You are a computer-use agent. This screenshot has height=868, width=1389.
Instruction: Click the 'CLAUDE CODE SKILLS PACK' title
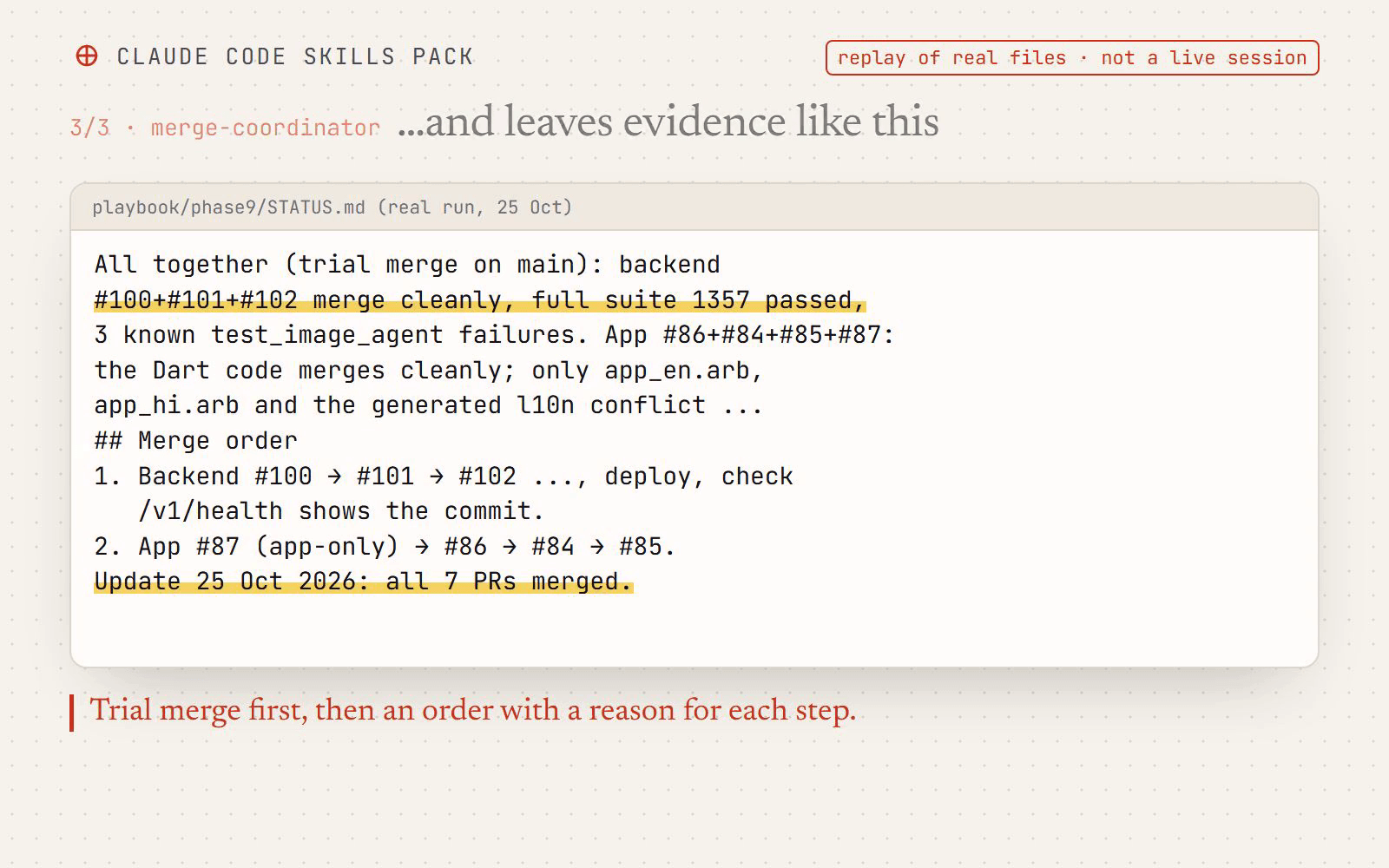(295, 57)
